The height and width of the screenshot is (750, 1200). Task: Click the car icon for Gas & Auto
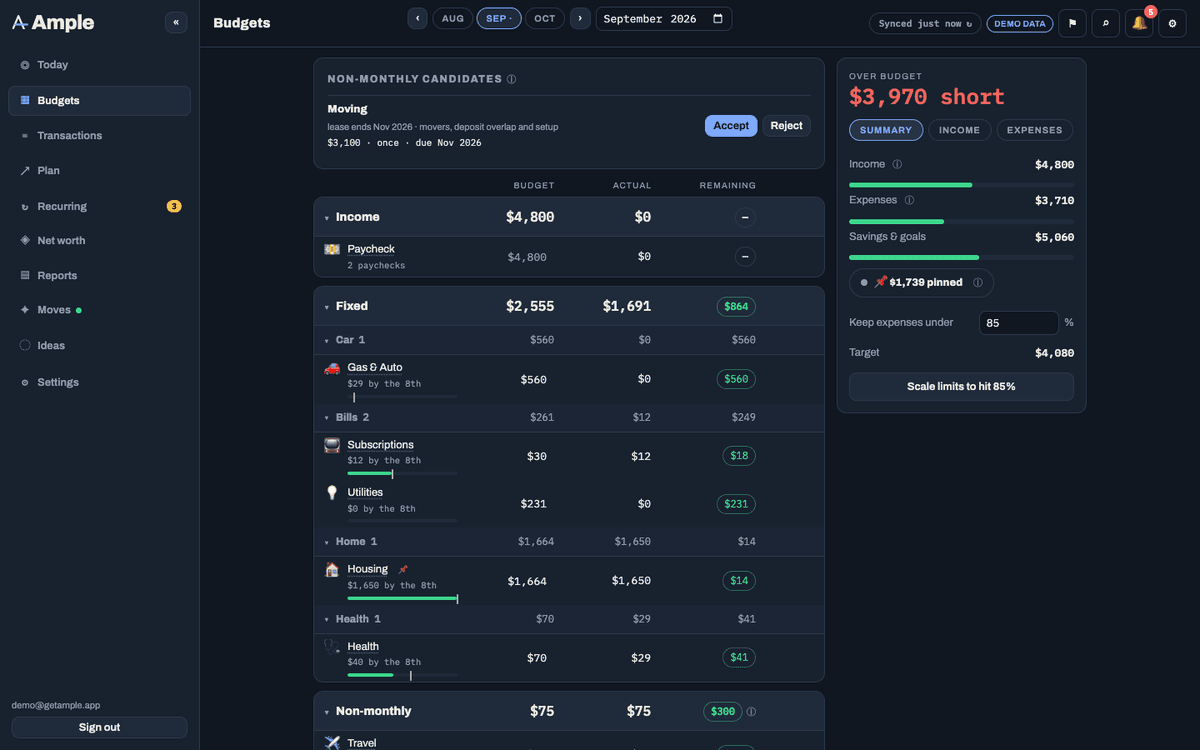tap(332, 368)
